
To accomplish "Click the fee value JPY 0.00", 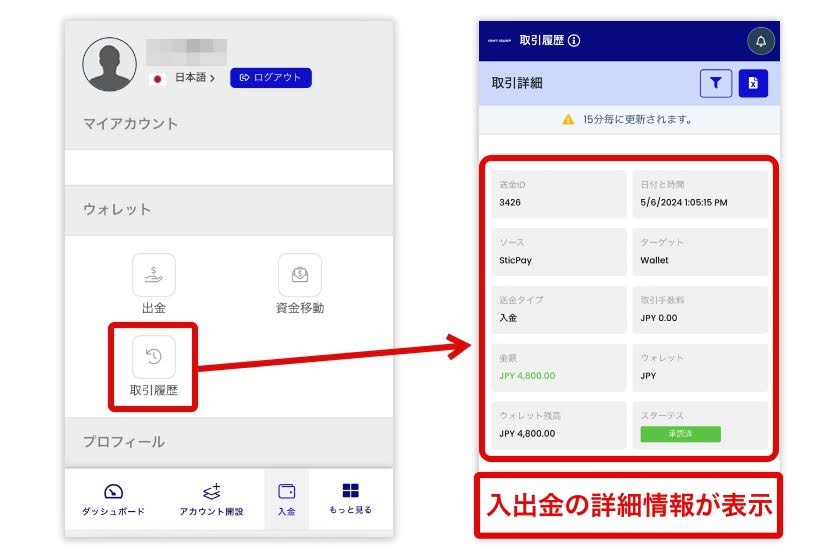I will tap(658, 318).
